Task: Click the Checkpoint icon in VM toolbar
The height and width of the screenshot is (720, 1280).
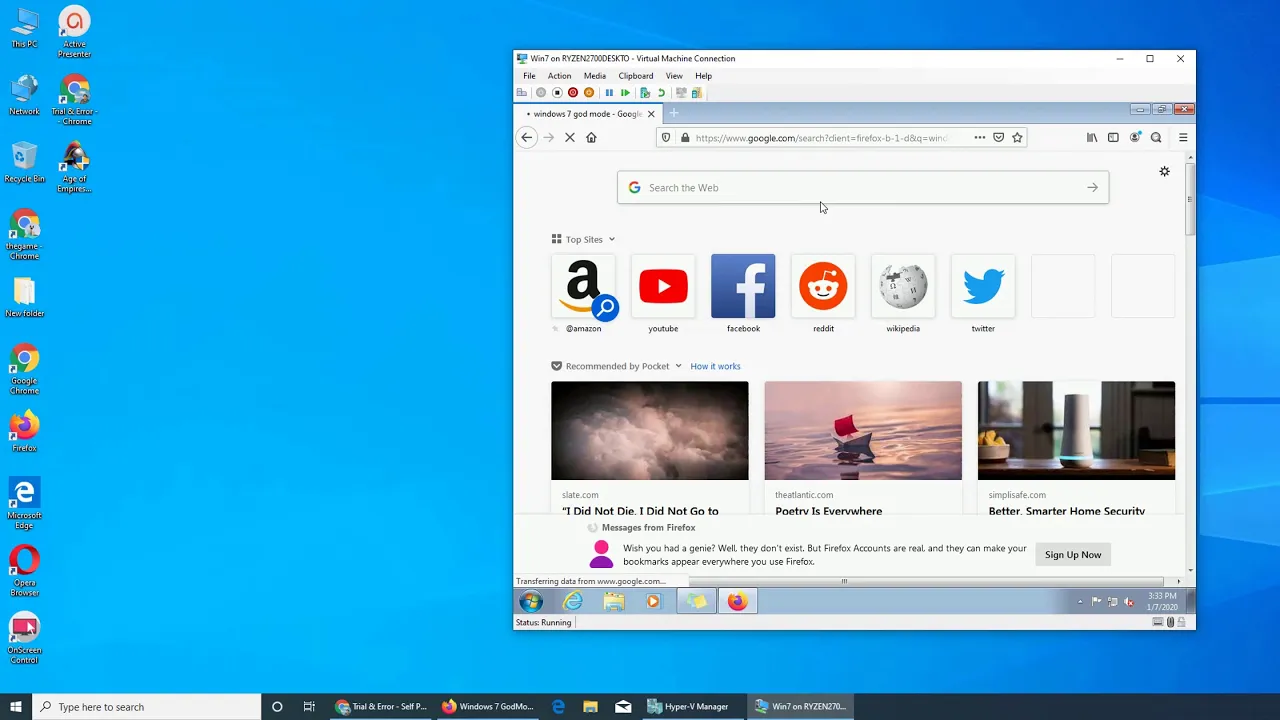Action: [x=645, y=93]
